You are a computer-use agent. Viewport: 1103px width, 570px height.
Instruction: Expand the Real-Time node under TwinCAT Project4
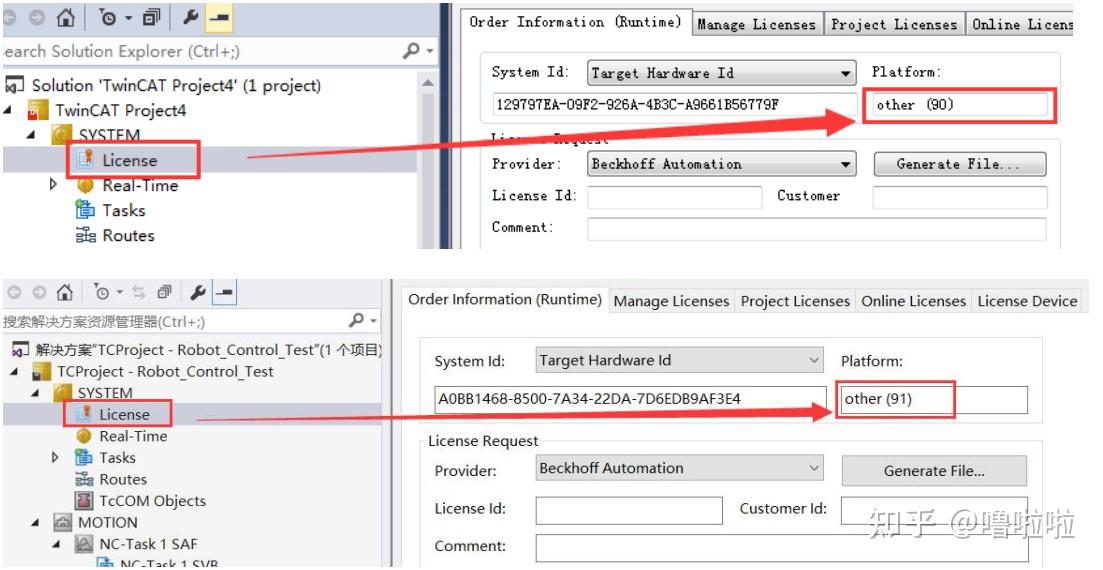54,185
